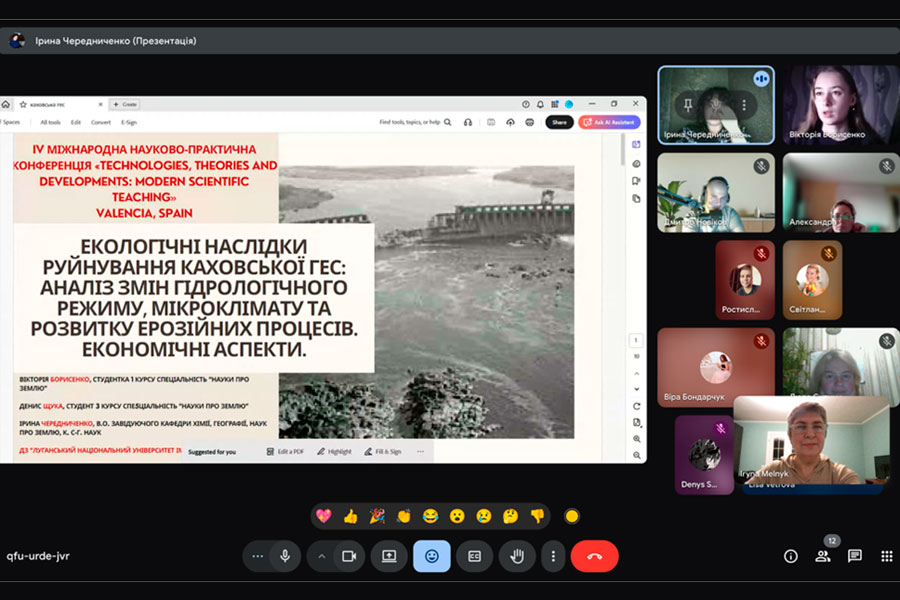Open the Acrobat account avatar
This screenshot has width=900, height=600.
click(569, 104)
